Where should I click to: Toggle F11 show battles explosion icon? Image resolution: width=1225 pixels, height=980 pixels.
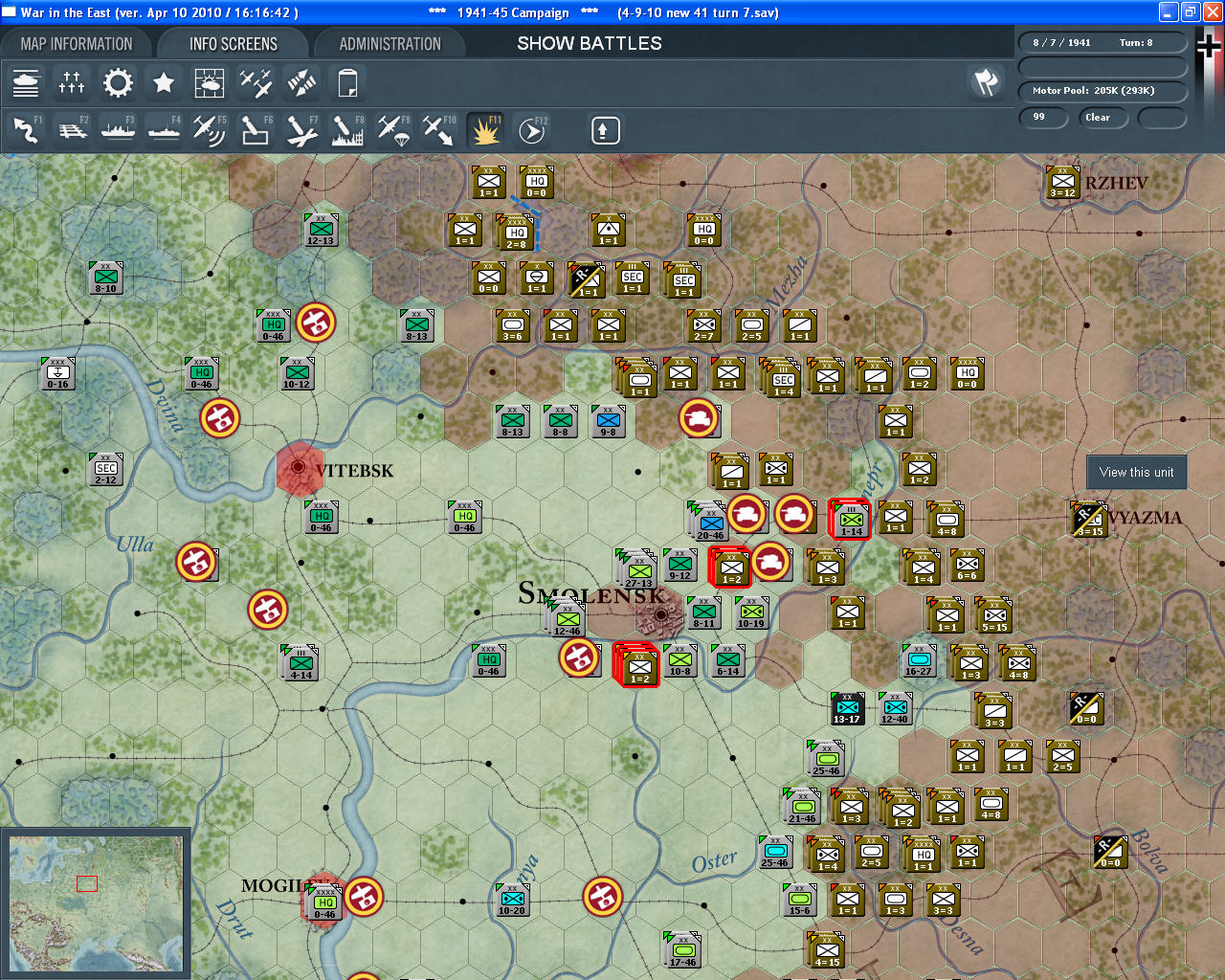485,130
